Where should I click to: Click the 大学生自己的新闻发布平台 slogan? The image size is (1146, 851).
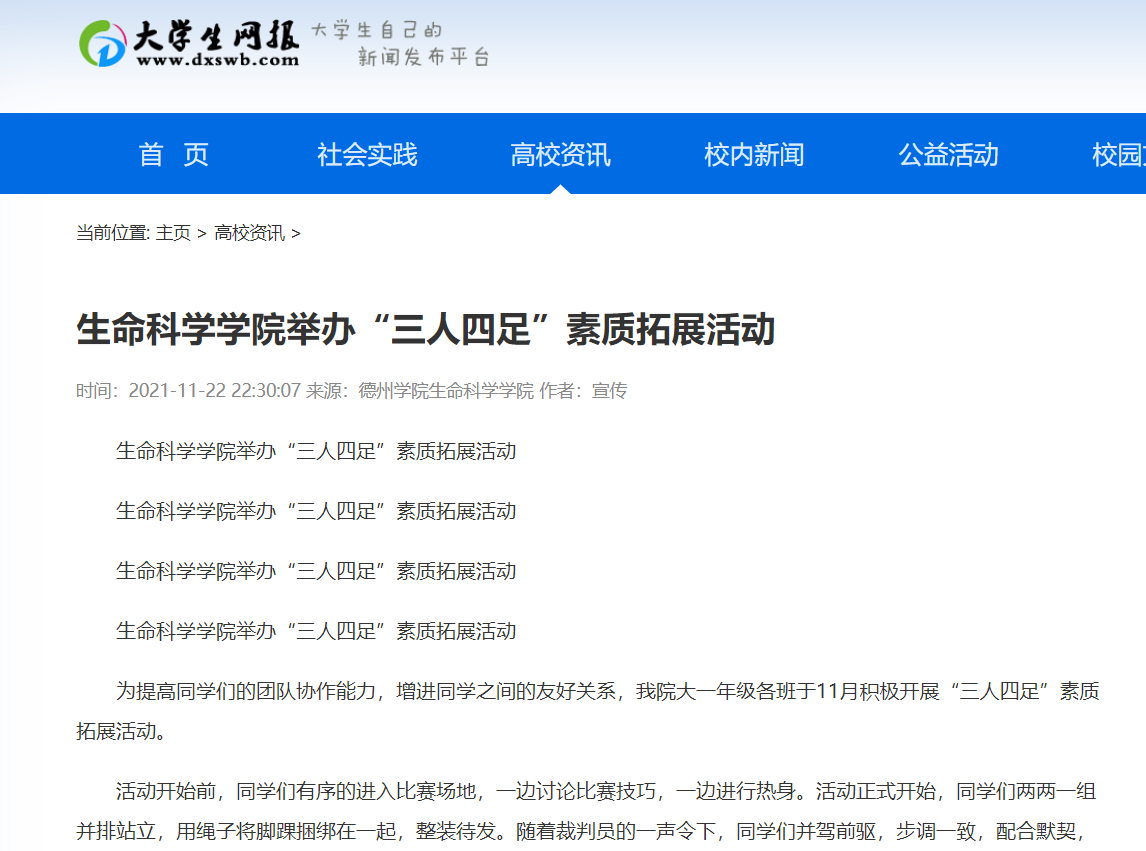(400, 44)
